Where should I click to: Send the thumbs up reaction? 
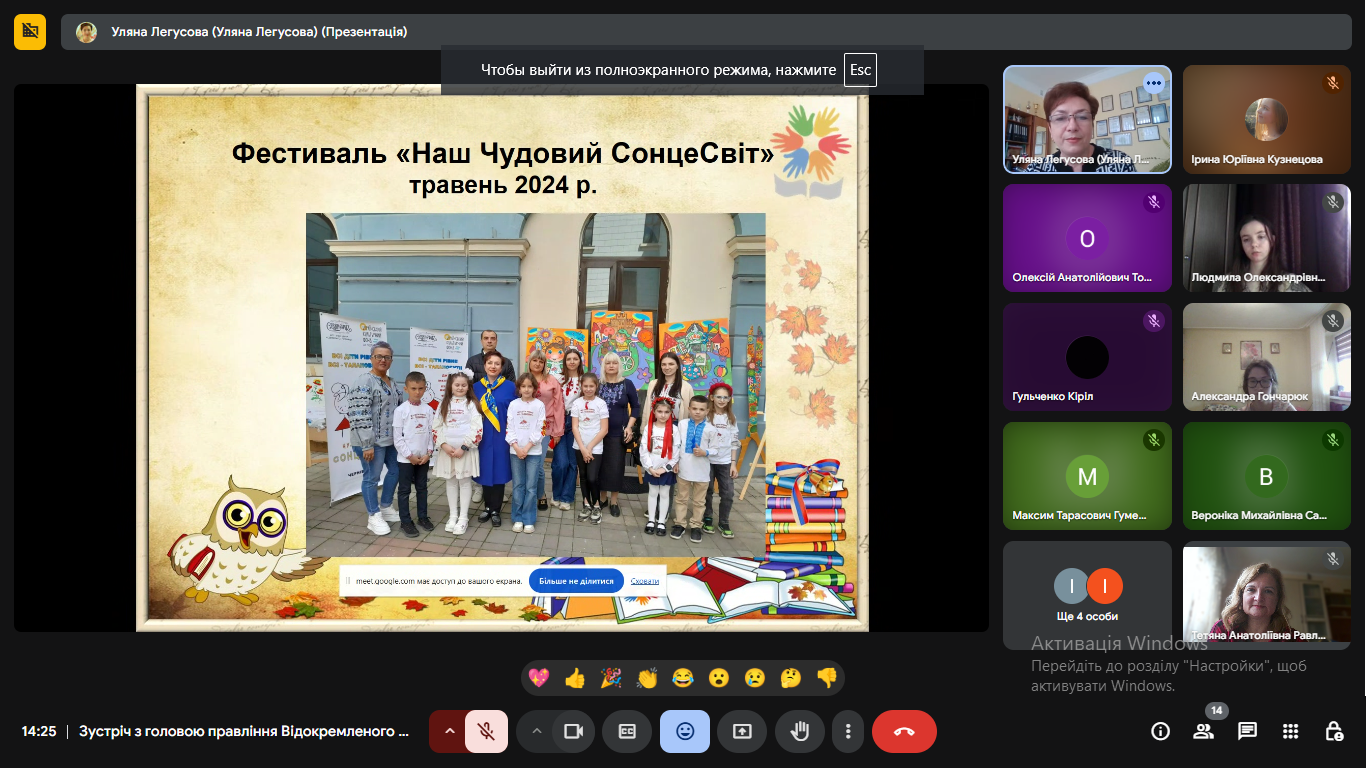pos(575,678)
